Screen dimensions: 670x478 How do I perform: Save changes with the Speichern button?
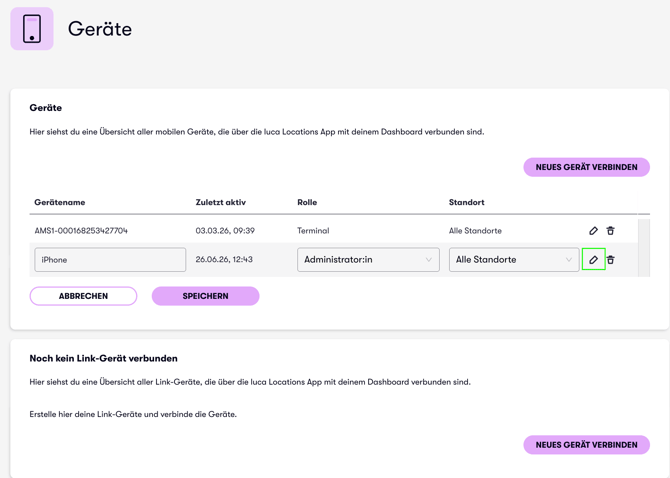tap(206, 296)
